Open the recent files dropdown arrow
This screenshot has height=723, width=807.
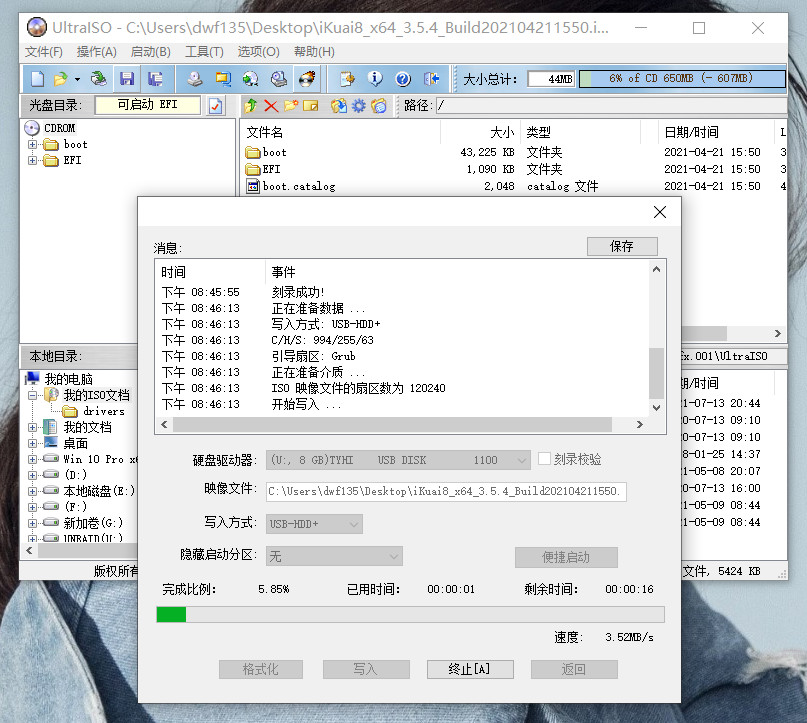(x=77, y=79)
